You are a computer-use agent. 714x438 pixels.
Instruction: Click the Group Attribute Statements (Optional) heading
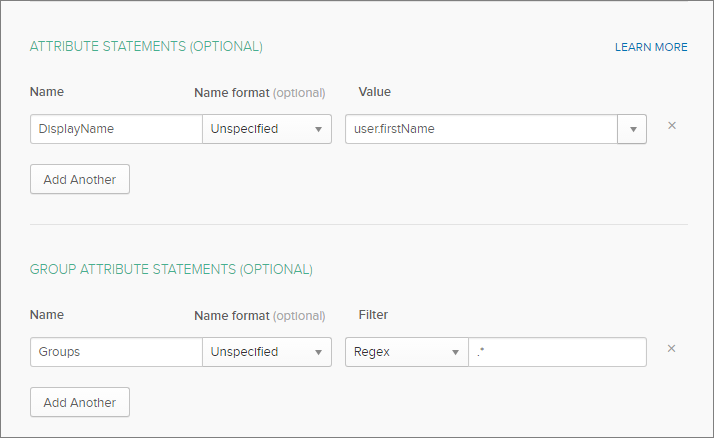coord(171,269)
